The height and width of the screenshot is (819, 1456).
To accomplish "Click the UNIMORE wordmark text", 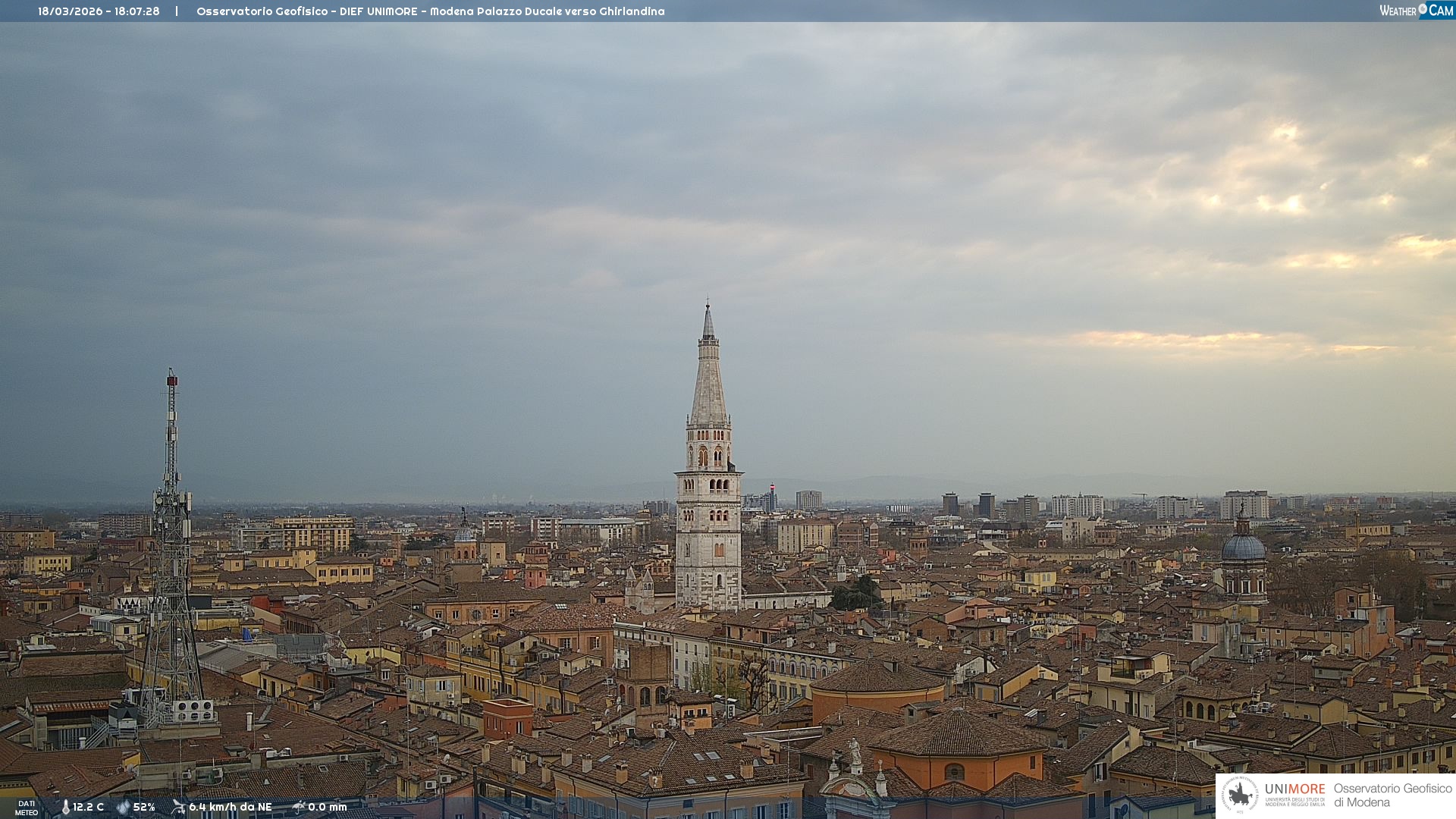I will [x=1294, y=789].
